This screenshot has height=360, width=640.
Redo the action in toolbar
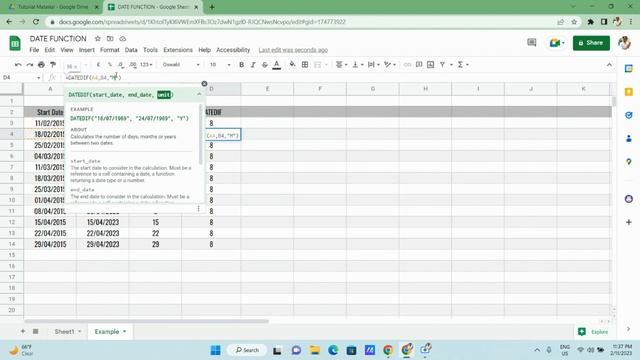coord(30,64)
